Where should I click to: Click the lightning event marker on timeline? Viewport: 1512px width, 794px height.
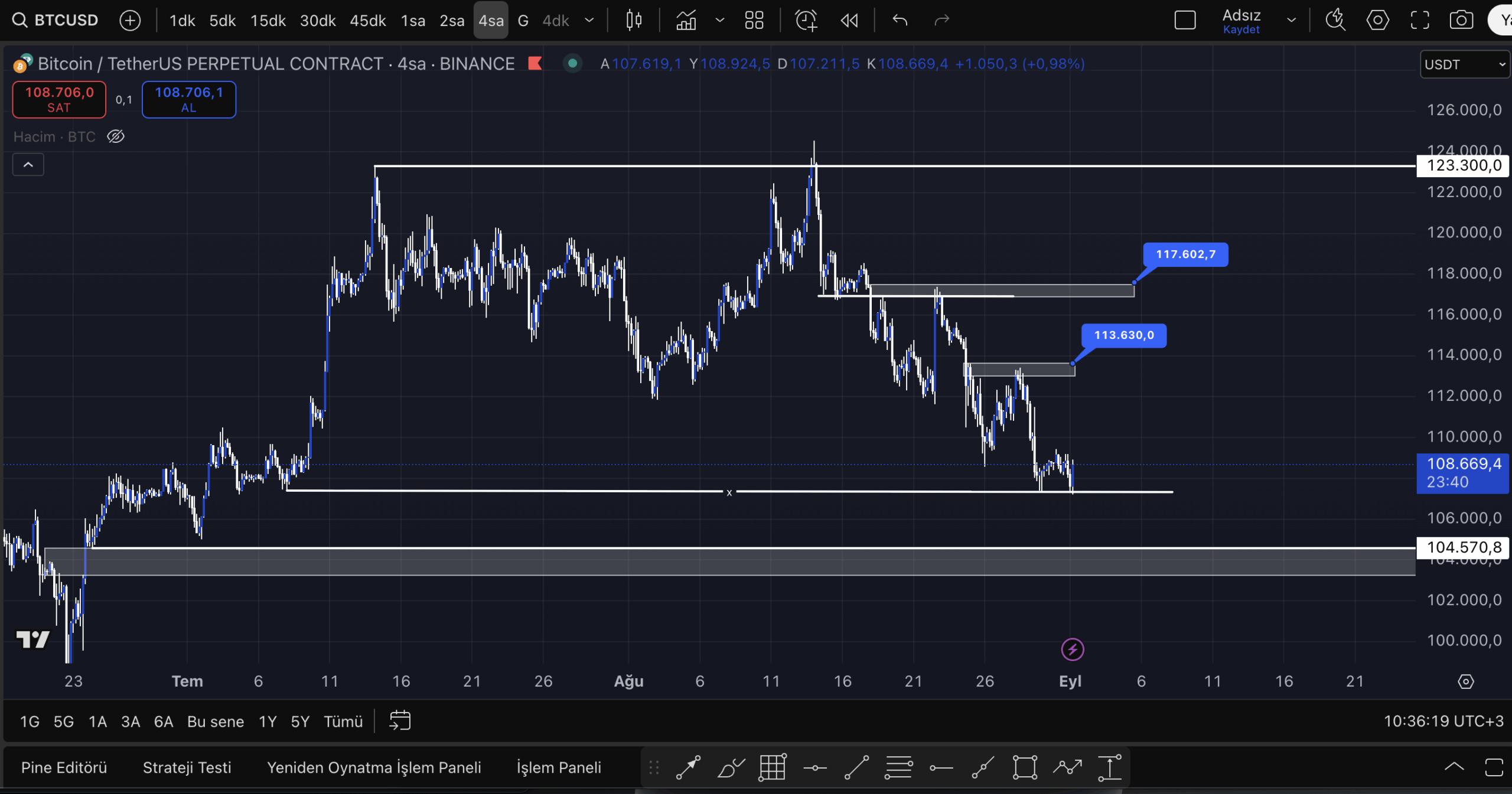tap(1072, 649)
